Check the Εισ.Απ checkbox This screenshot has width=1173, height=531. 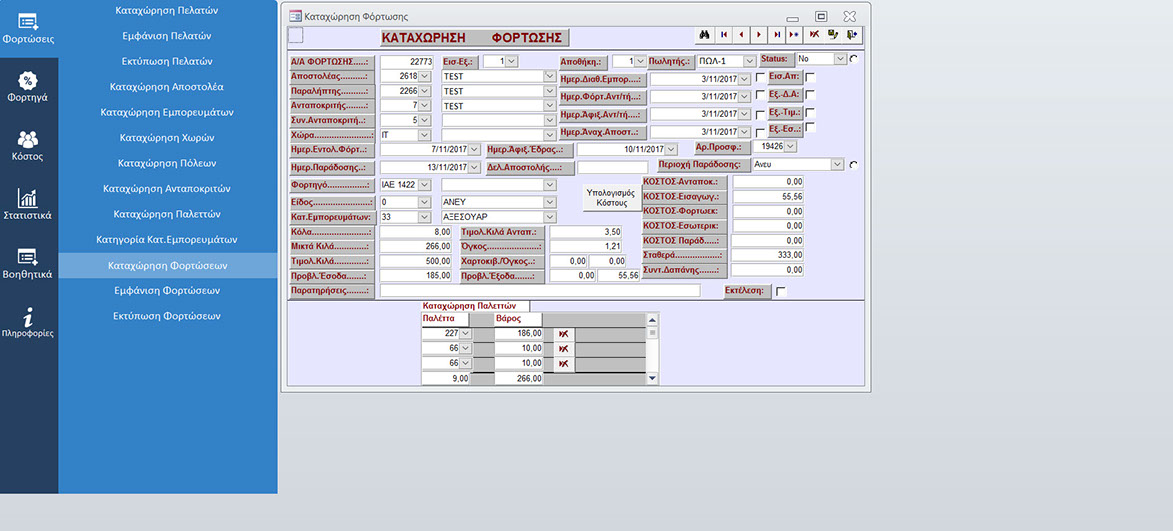(x=810, y=77)
